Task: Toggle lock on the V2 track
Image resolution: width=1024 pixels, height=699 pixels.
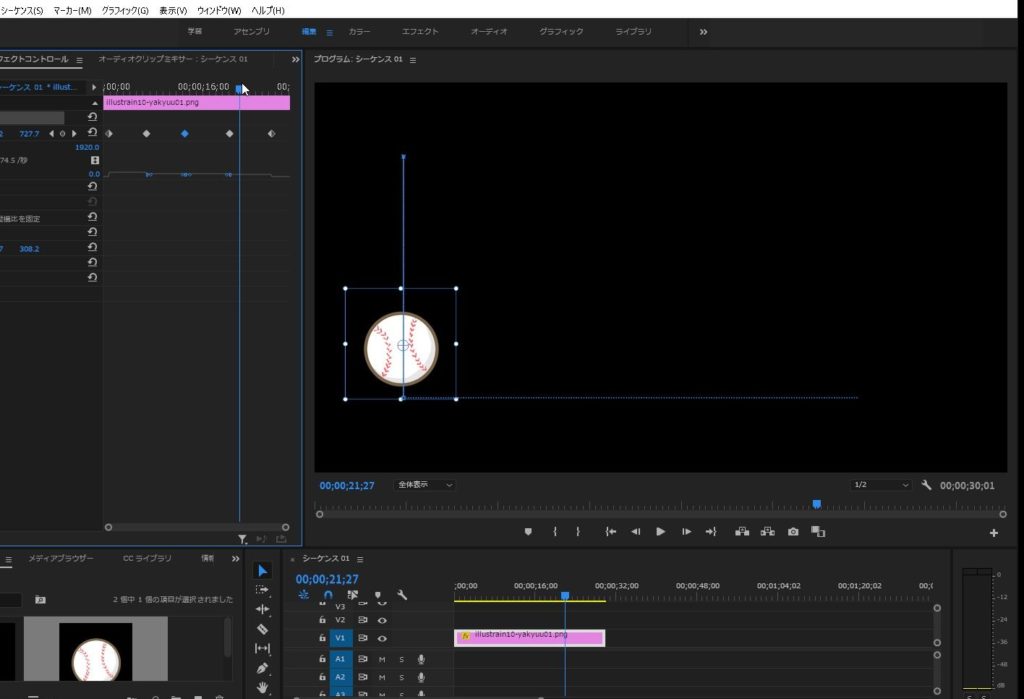Action: [x=322, y=620]
